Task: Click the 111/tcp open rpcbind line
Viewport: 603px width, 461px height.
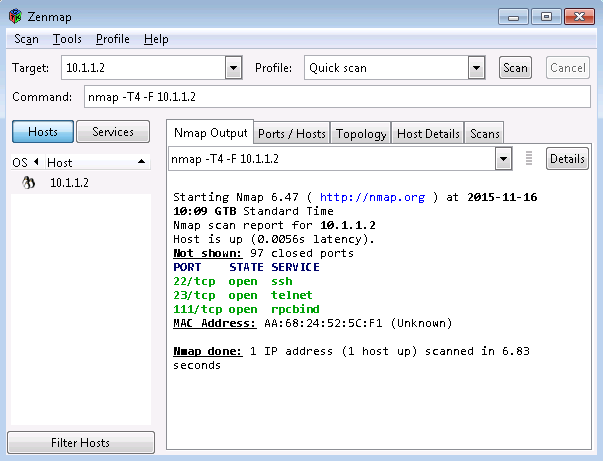Action: [246, 310]
